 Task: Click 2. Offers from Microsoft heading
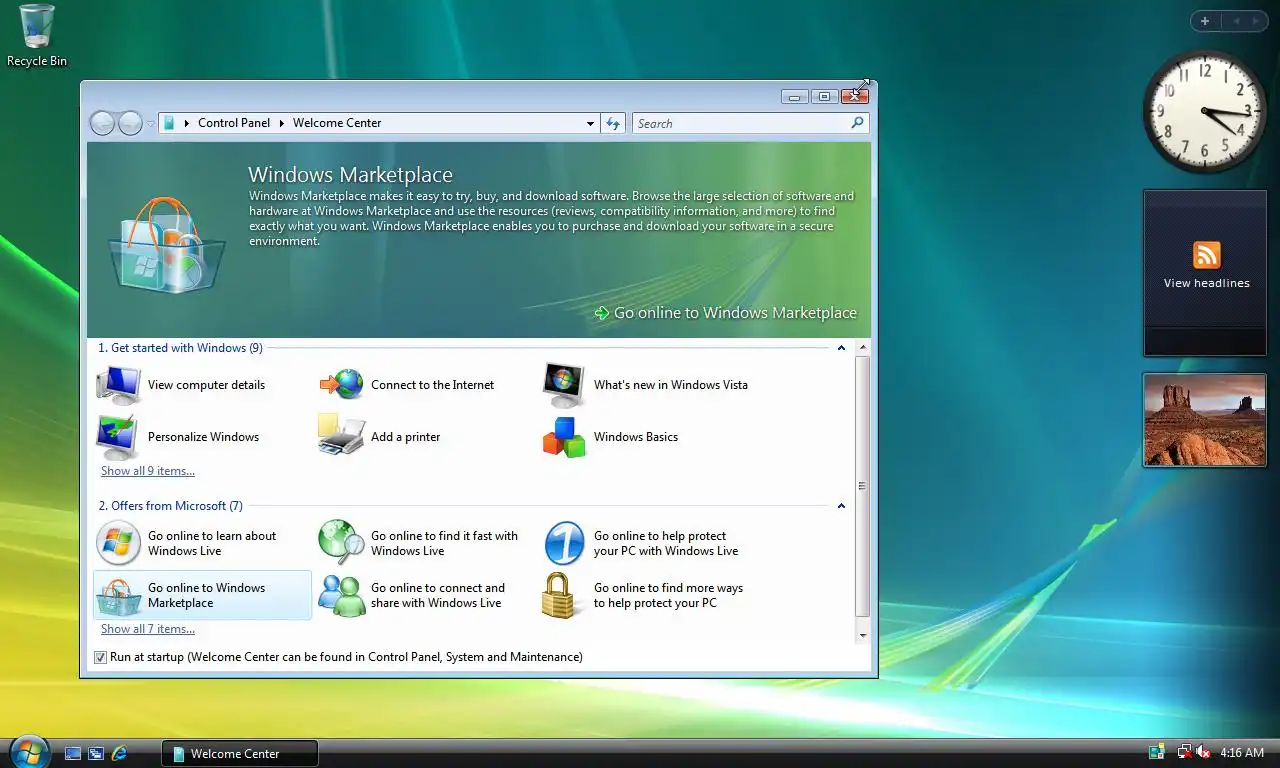pyautogui.click(x=170, y=506)
